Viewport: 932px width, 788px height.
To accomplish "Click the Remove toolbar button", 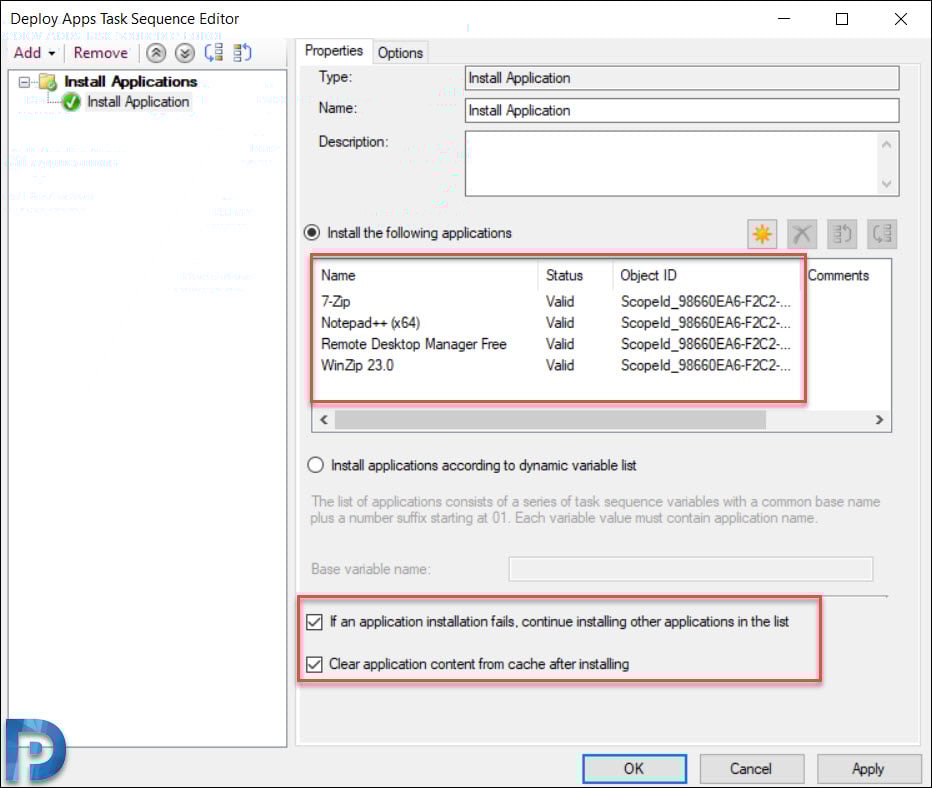I will point(100,53).
